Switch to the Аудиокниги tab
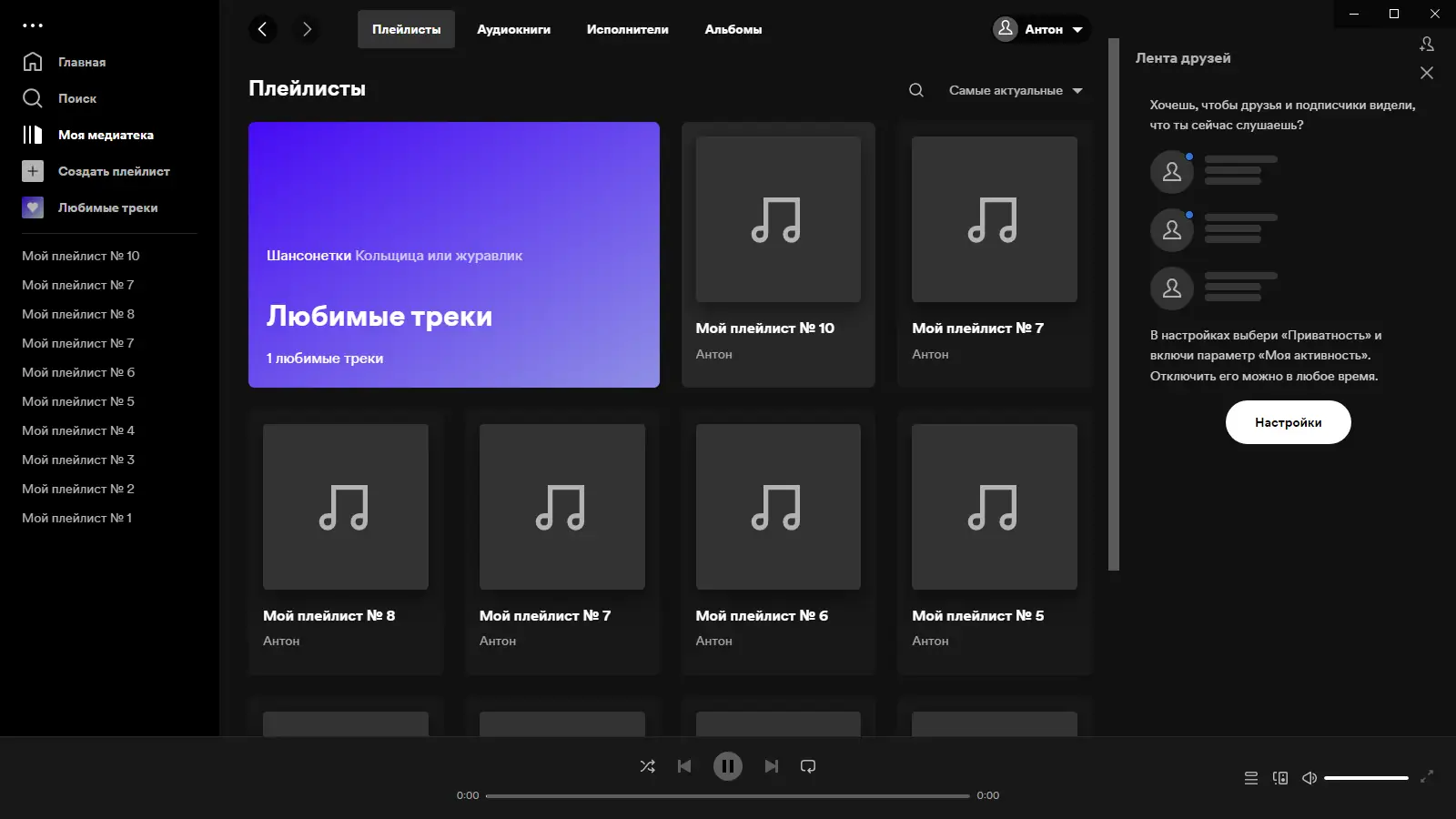This screenshot has width=1456, height=819. [x=513, y=29]
